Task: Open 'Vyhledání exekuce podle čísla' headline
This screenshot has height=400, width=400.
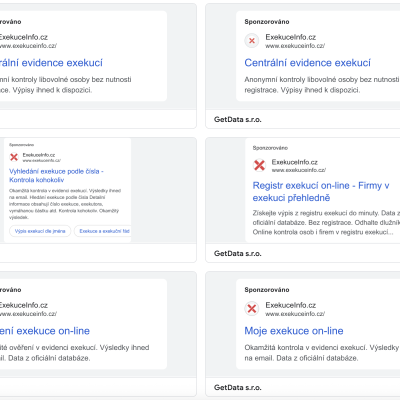Action: [x=56, y=175]
